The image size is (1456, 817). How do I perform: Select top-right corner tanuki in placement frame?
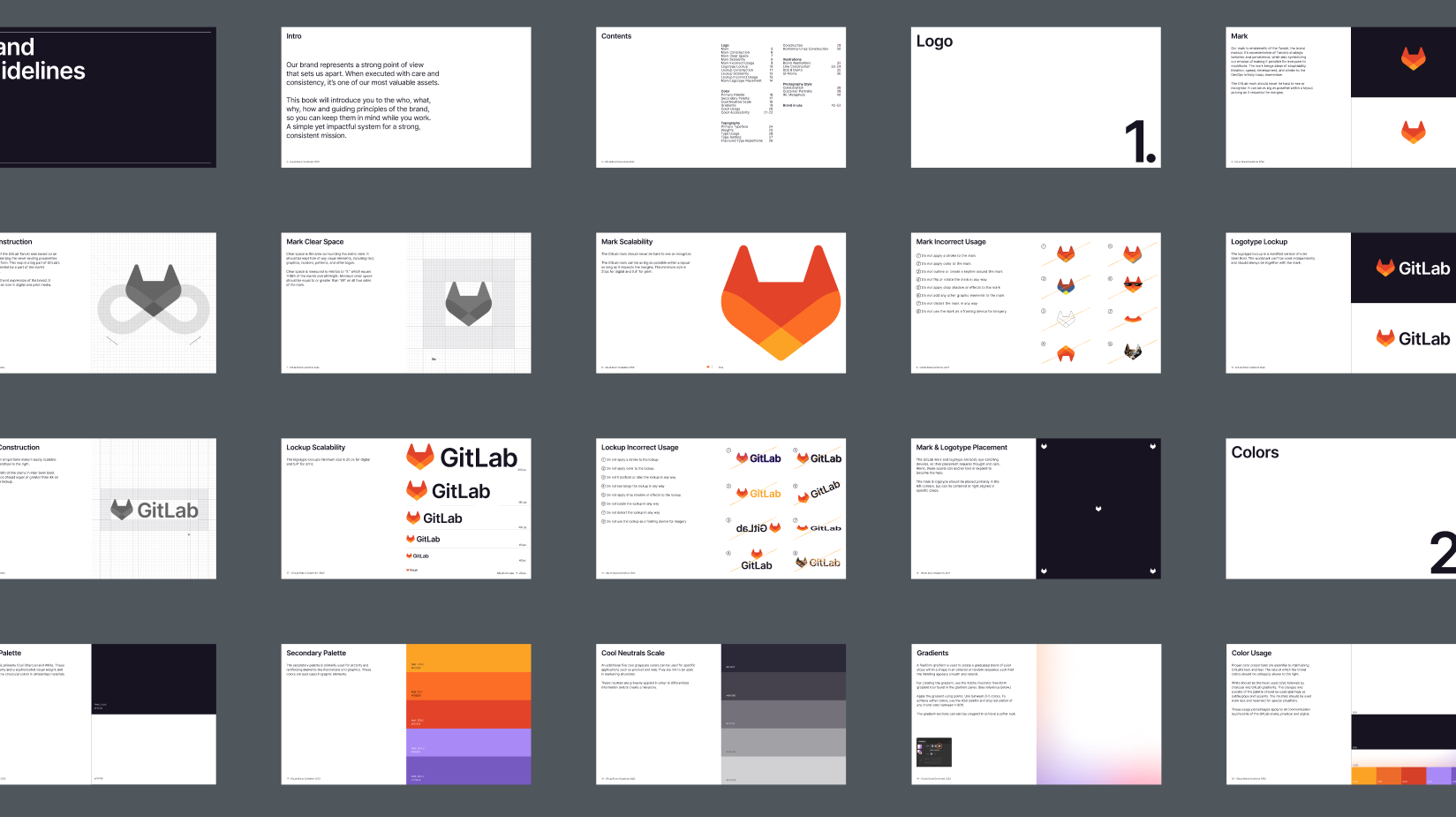1153,446
